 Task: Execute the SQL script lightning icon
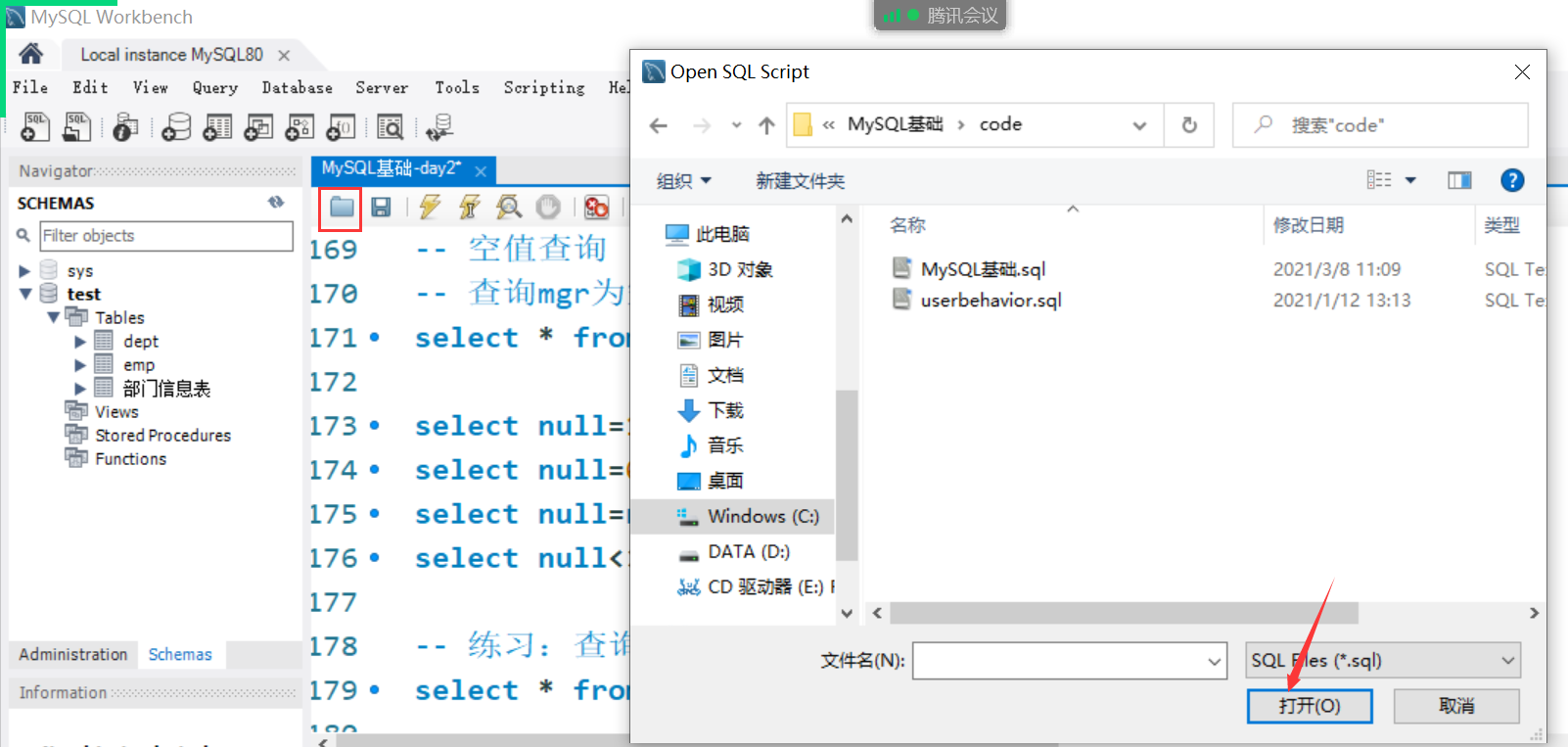pos(430,207)
